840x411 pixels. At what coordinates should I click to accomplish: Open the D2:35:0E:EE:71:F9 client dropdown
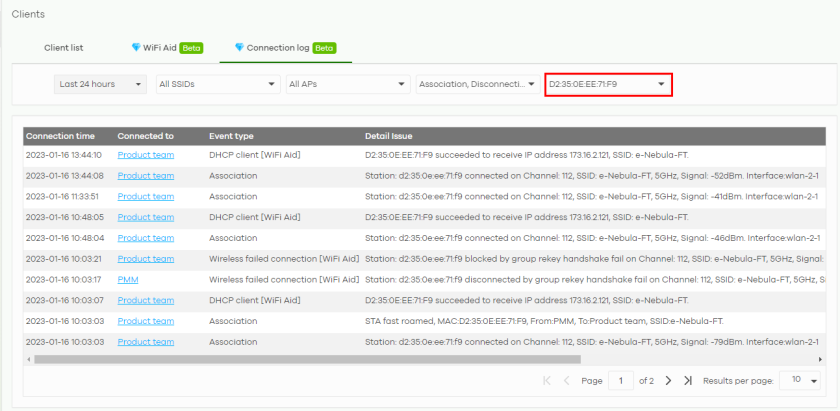point(608,84)
